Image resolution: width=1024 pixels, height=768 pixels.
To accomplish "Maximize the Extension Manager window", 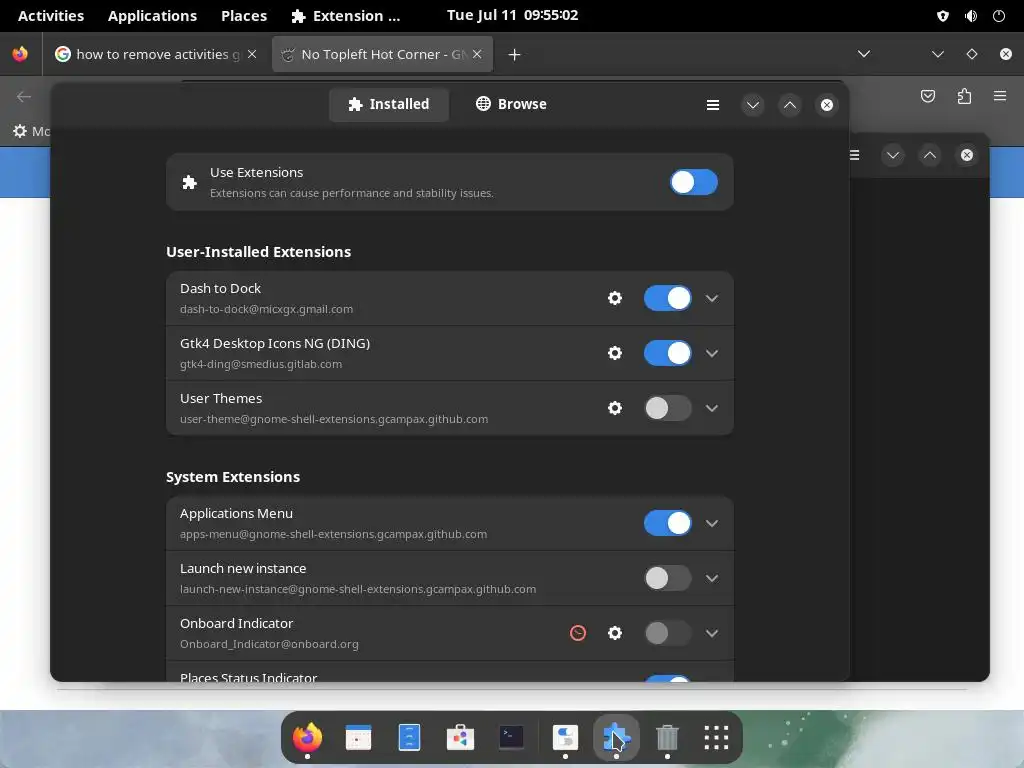I will point(790,104).
